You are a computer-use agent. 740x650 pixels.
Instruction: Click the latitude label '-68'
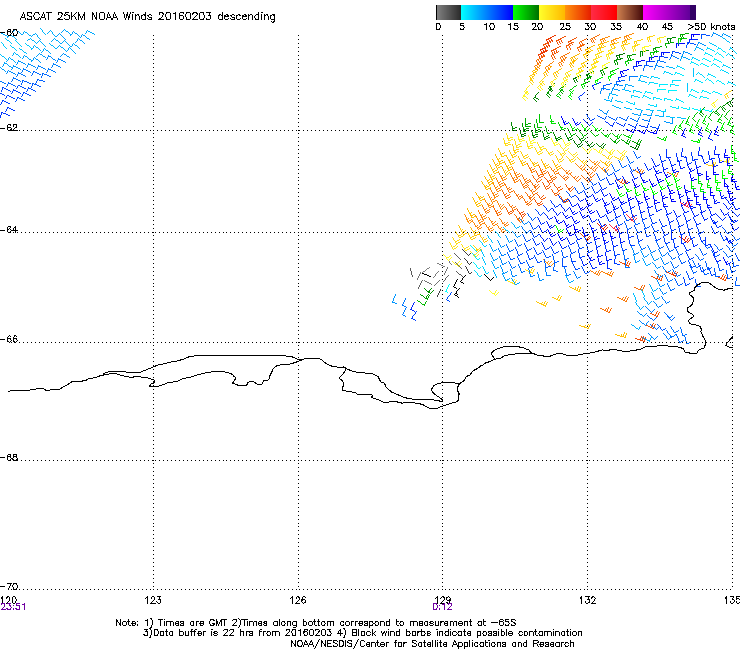(9, 458)
